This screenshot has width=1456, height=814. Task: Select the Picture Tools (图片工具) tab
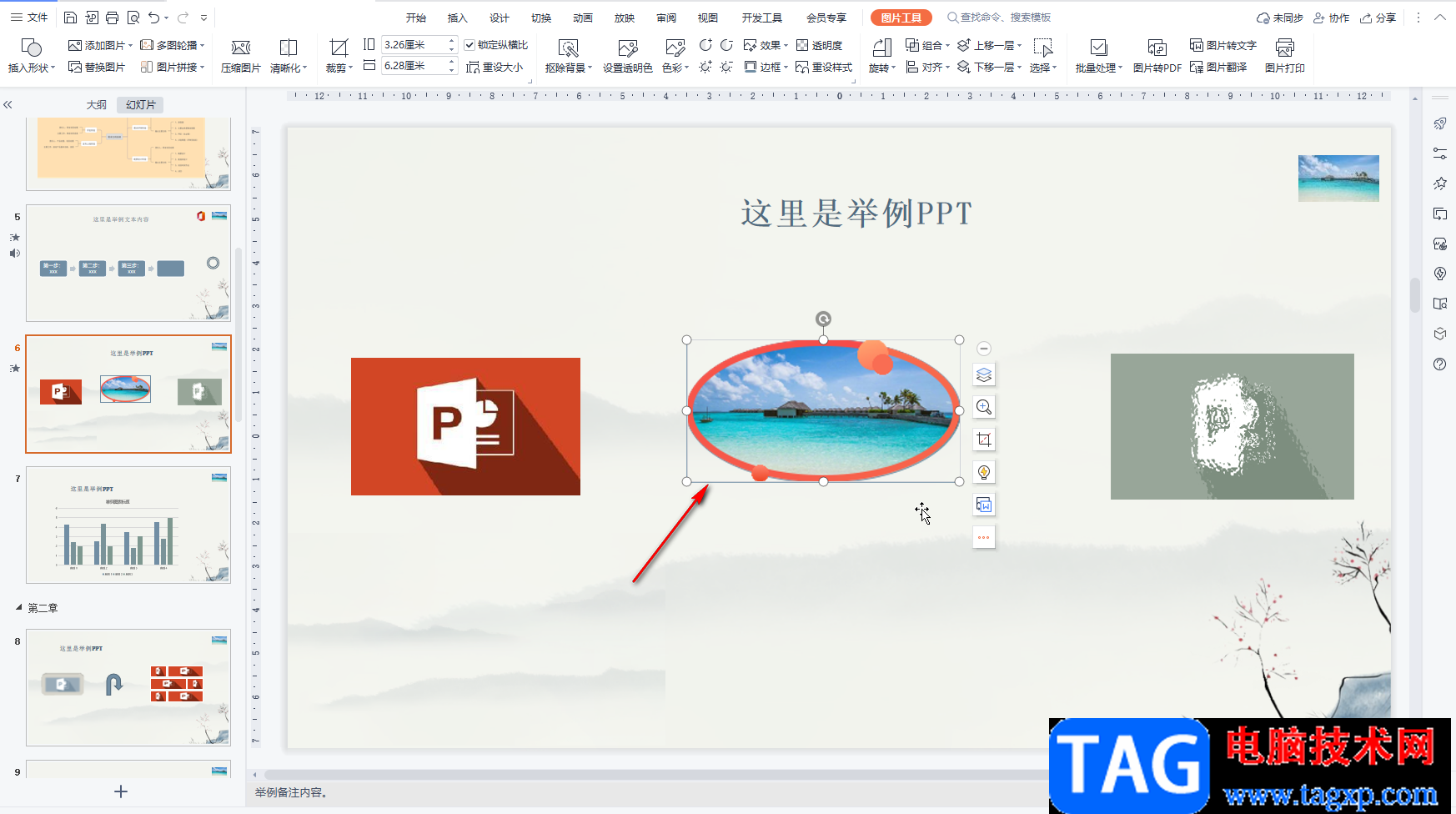point(901,18)
